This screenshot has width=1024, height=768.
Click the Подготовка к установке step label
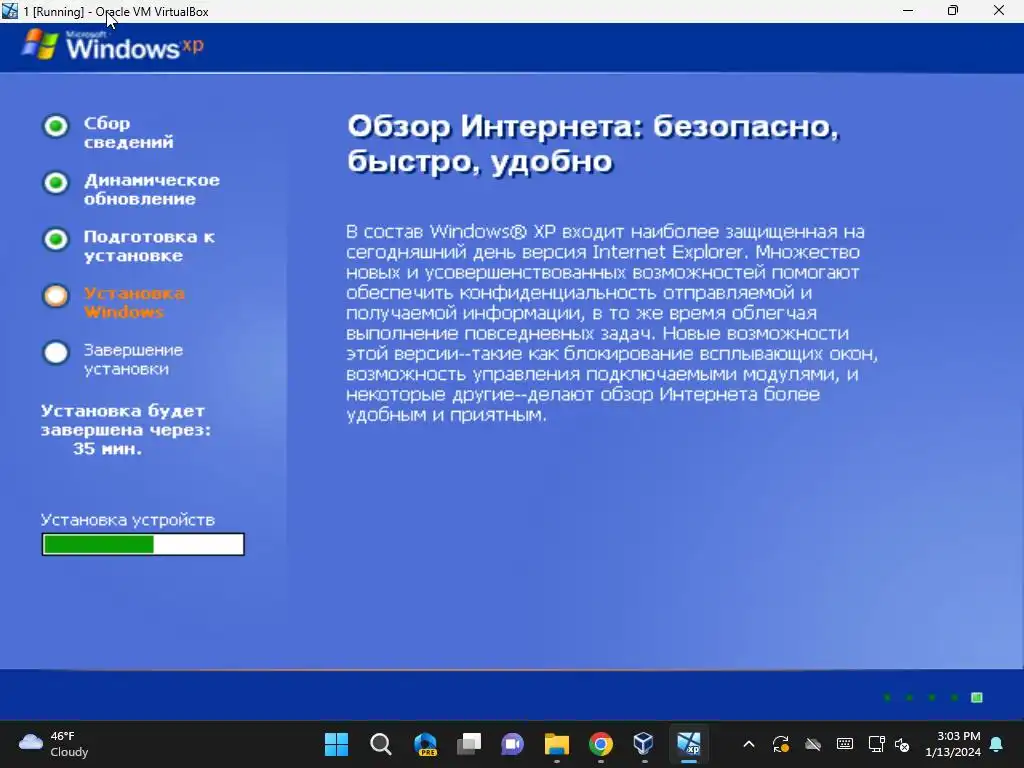(x=150, y=246)
